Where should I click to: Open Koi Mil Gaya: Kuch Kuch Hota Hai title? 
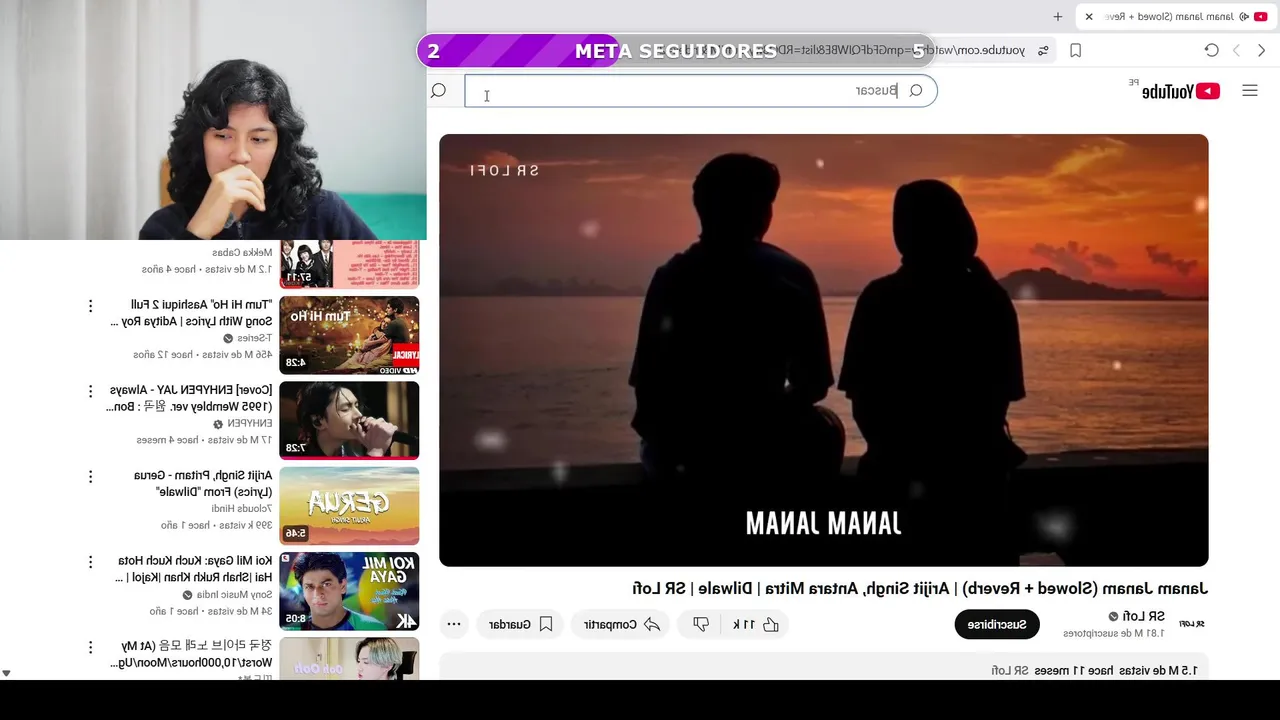pyautogui.click(x=194, y=569)
